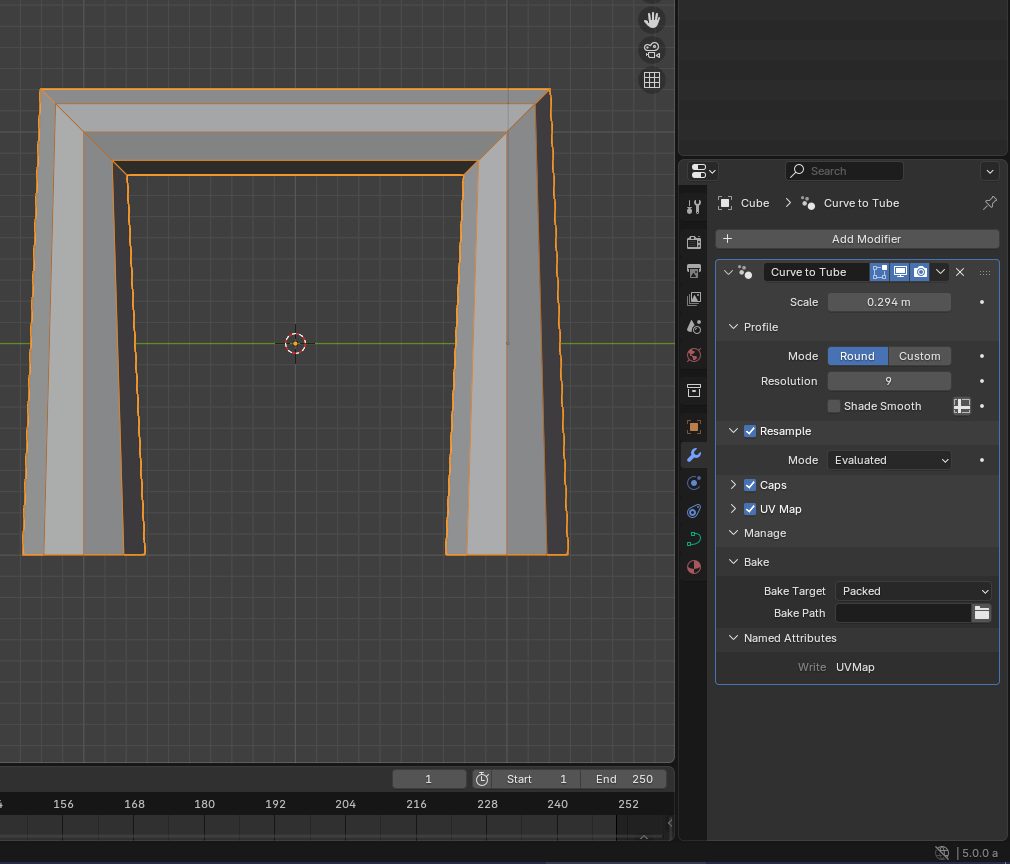The width and height of the screenshot is (1010, 864).
Task: Click the pan view hand icon
Action: [x=652, y=20]
